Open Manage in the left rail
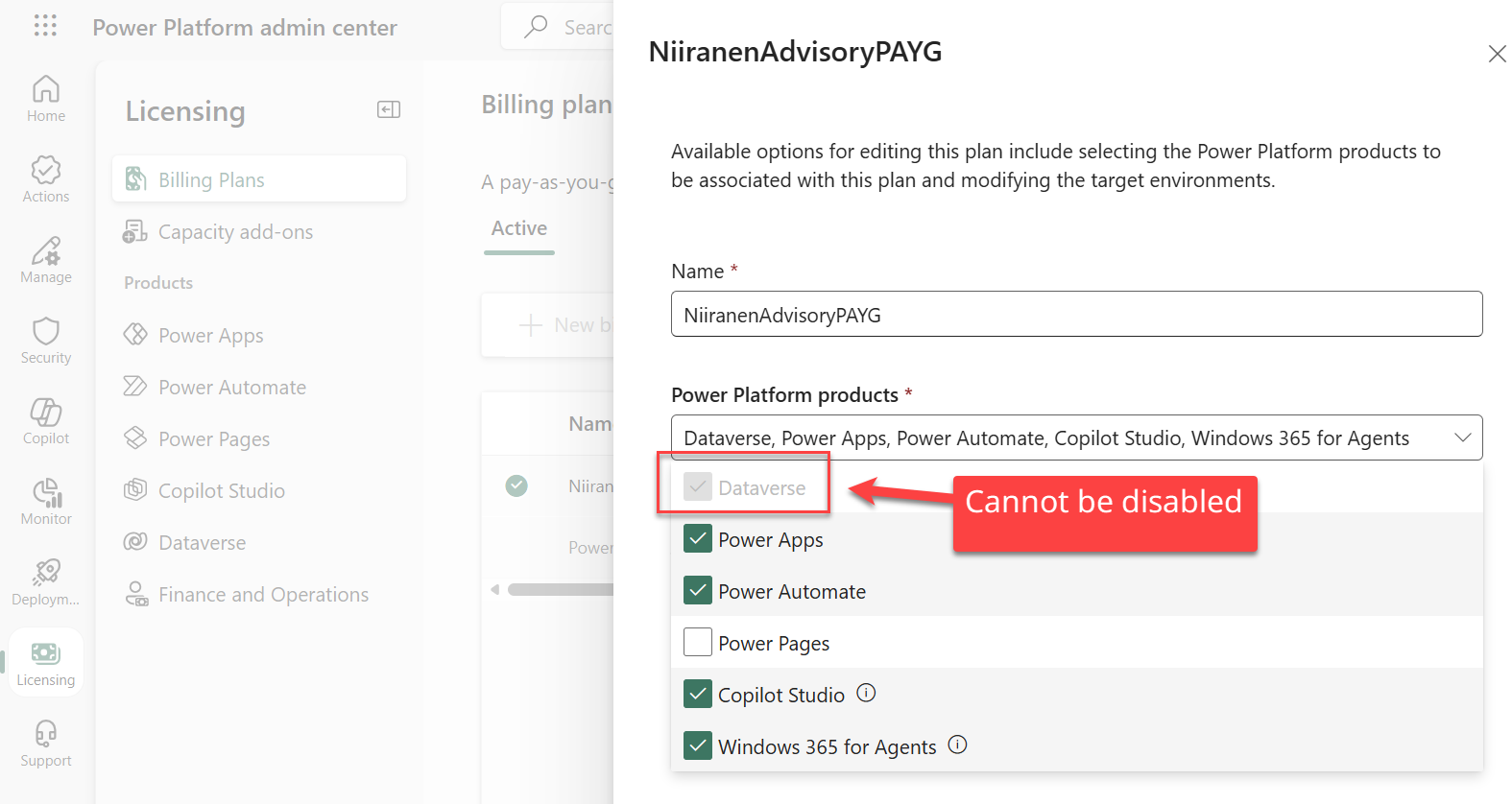Viewport: 1512px width, 804px height. (x=46, y=260)
